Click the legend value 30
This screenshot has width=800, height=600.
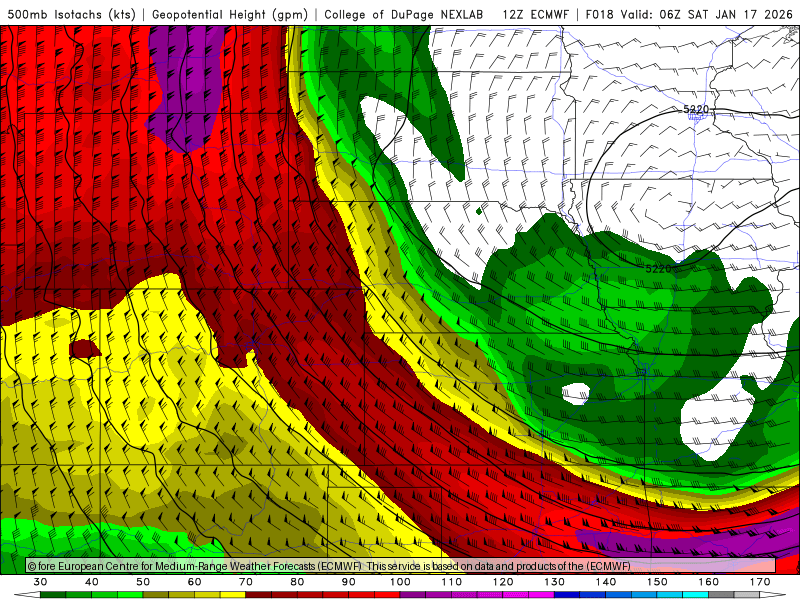40,582
